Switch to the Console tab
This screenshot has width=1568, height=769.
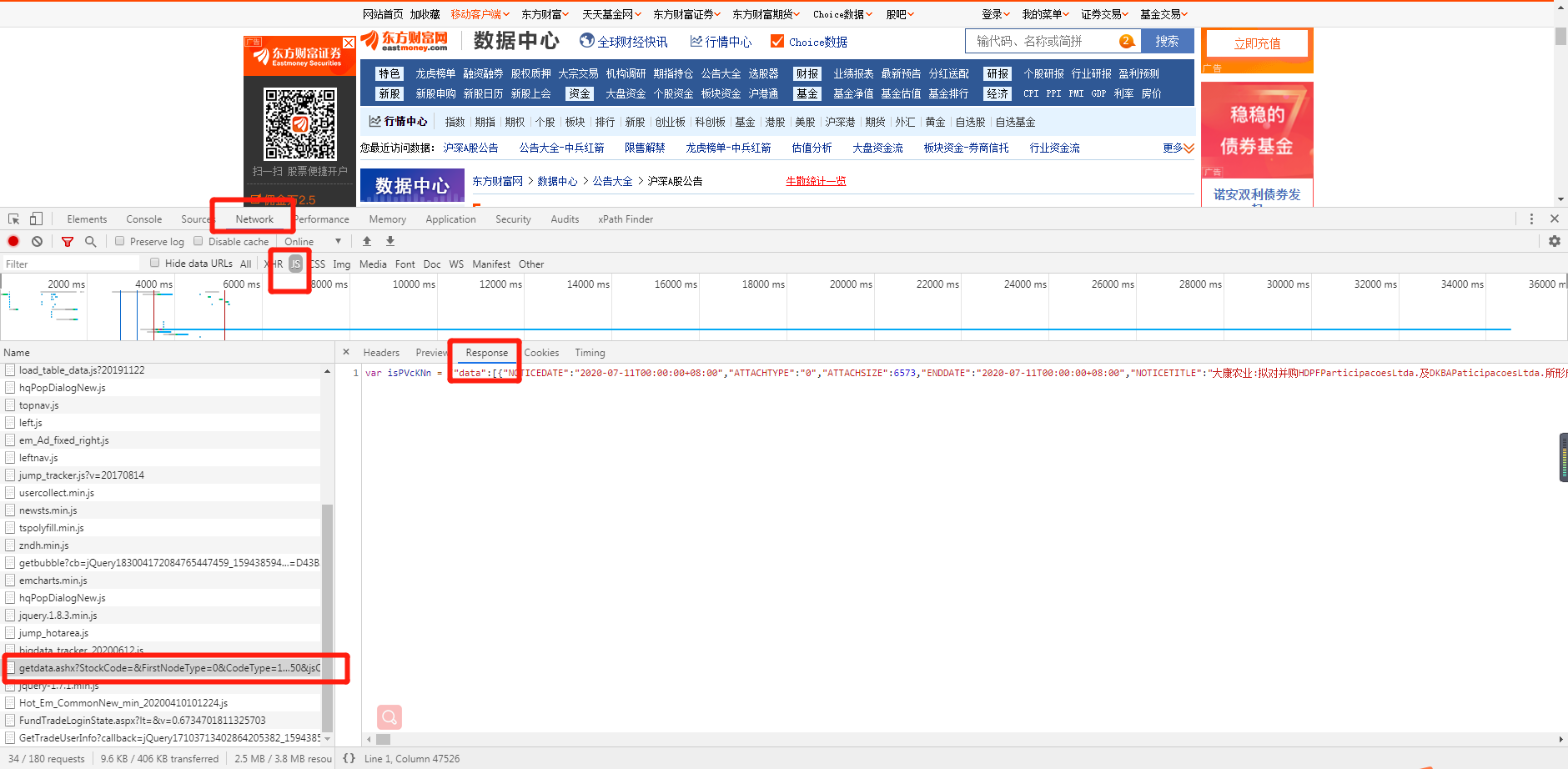tap(144, 219)
